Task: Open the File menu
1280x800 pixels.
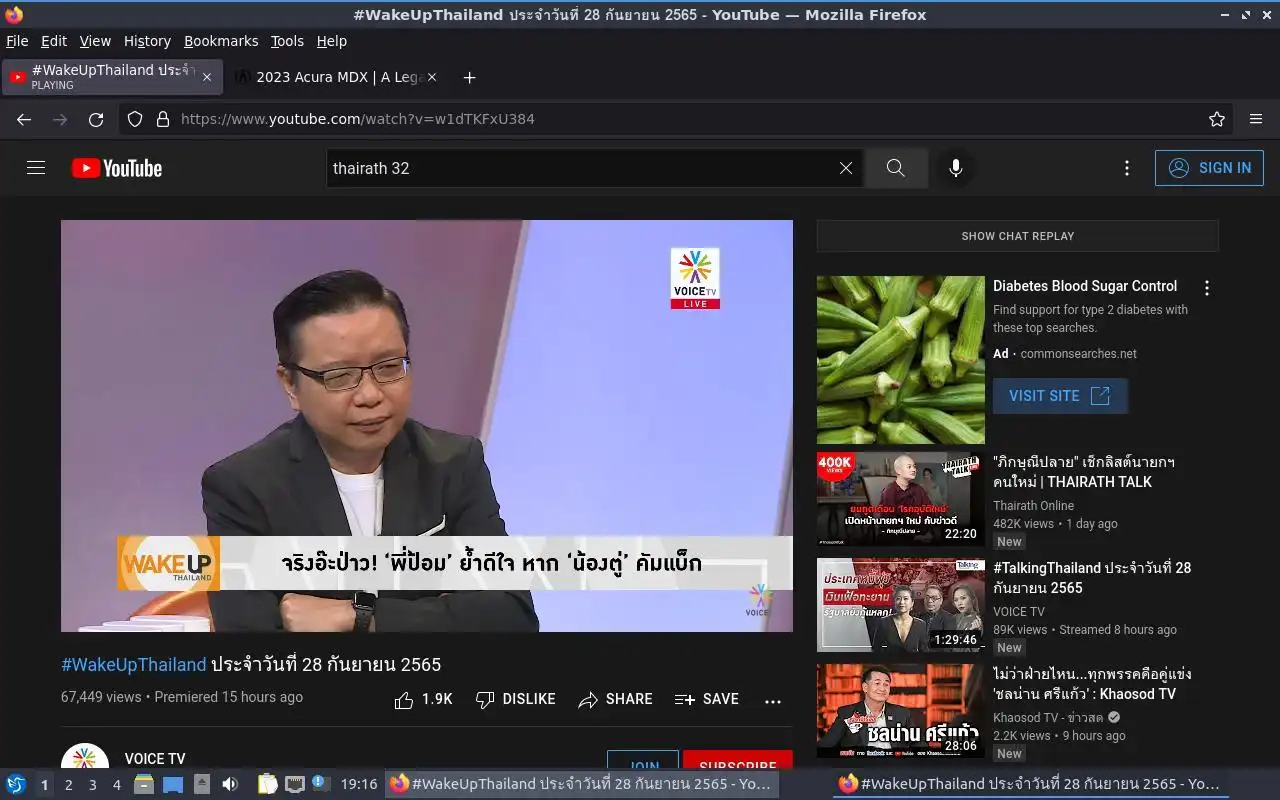Action: coord(17,41)
